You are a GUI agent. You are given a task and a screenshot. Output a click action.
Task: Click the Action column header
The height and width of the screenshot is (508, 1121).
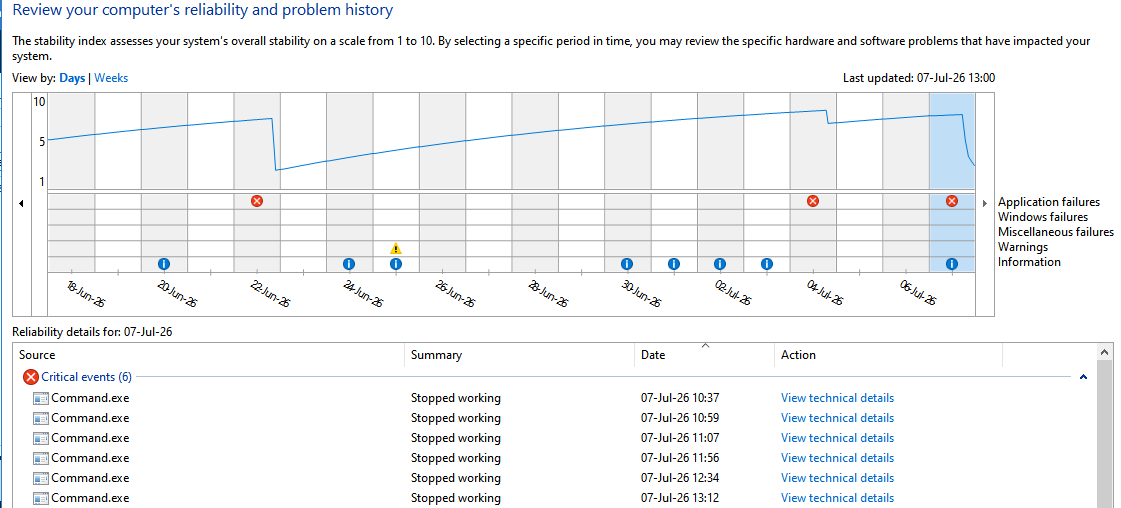pos(889,355)
